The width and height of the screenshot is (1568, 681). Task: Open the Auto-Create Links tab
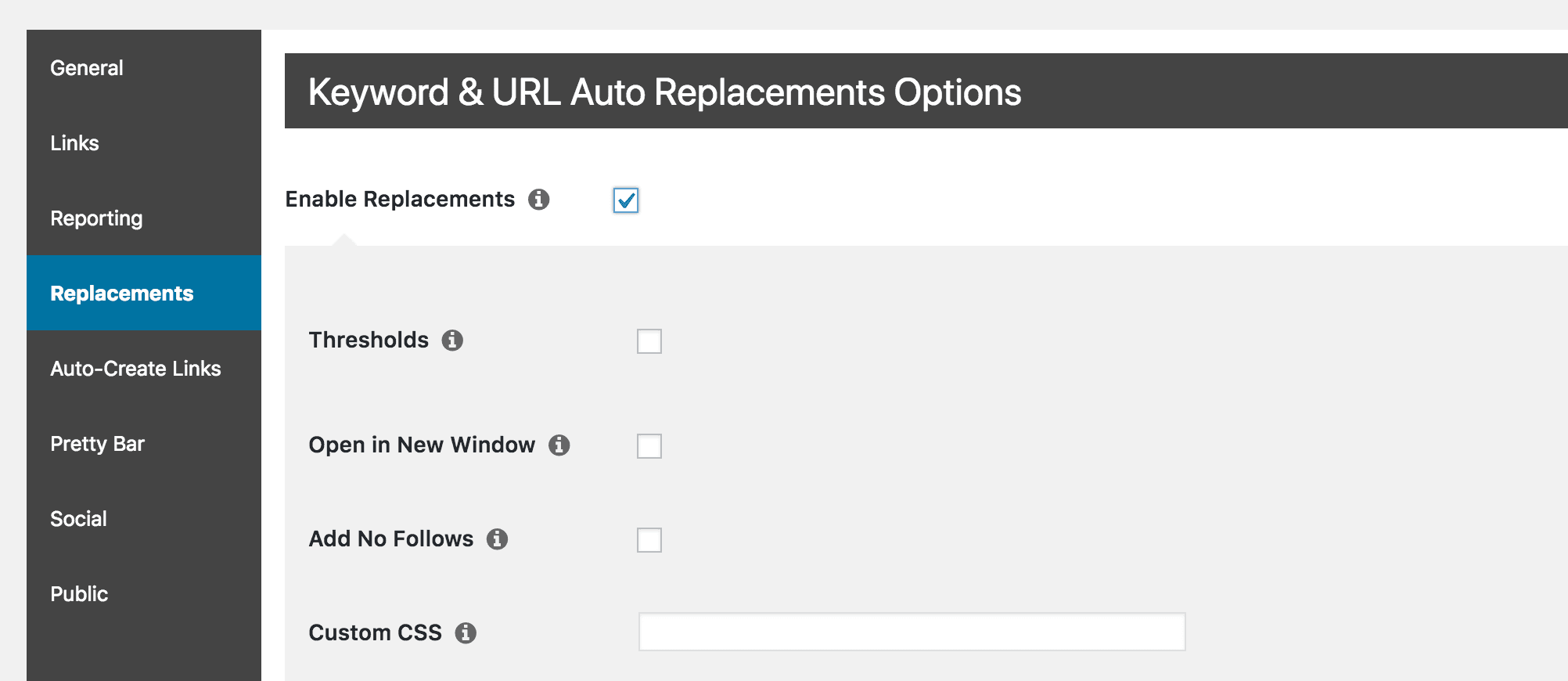(x=135, y=369)
